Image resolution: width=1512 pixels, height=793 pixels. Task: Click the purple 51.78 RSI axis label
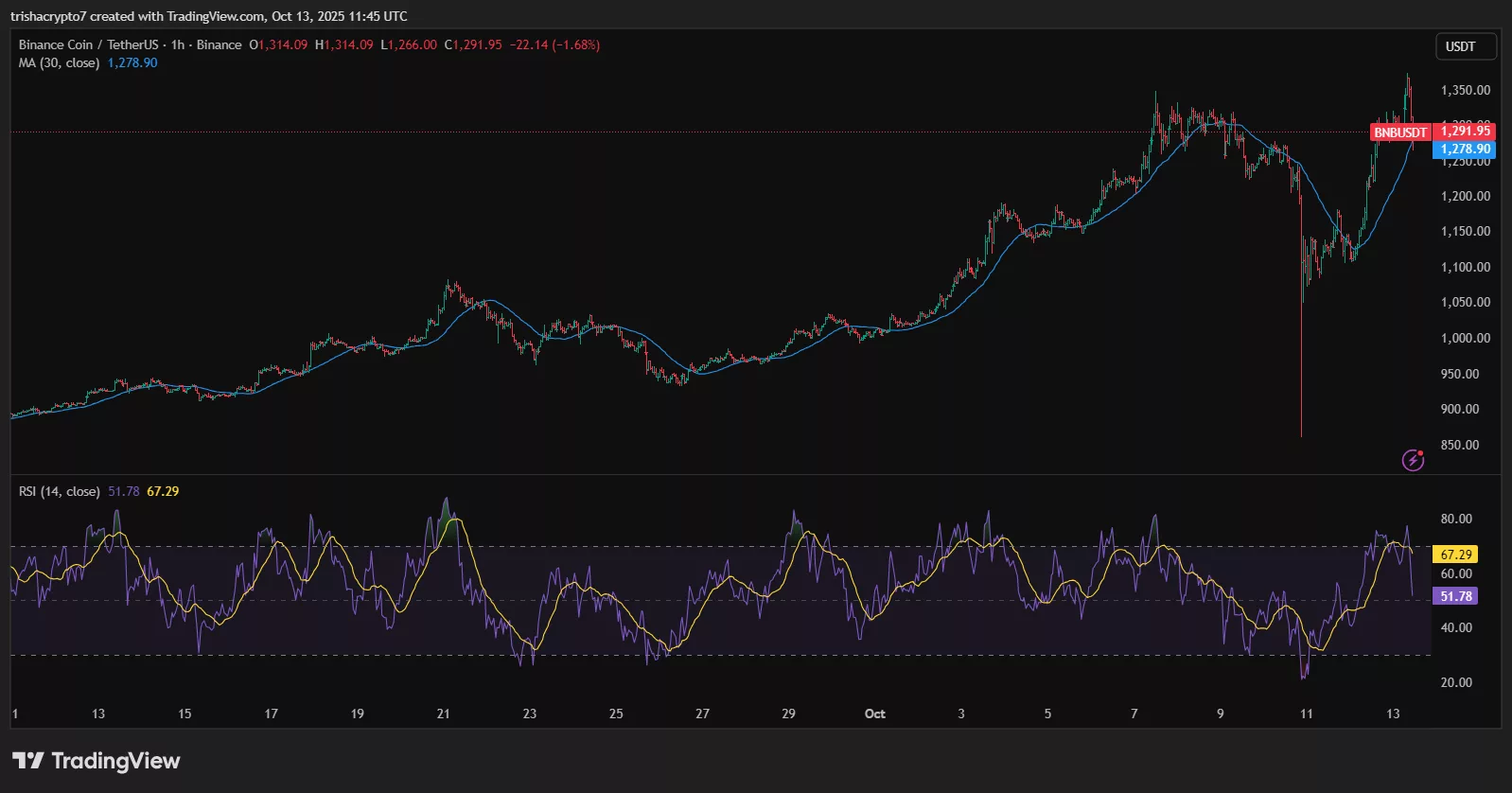click(x=1455, y=596)
